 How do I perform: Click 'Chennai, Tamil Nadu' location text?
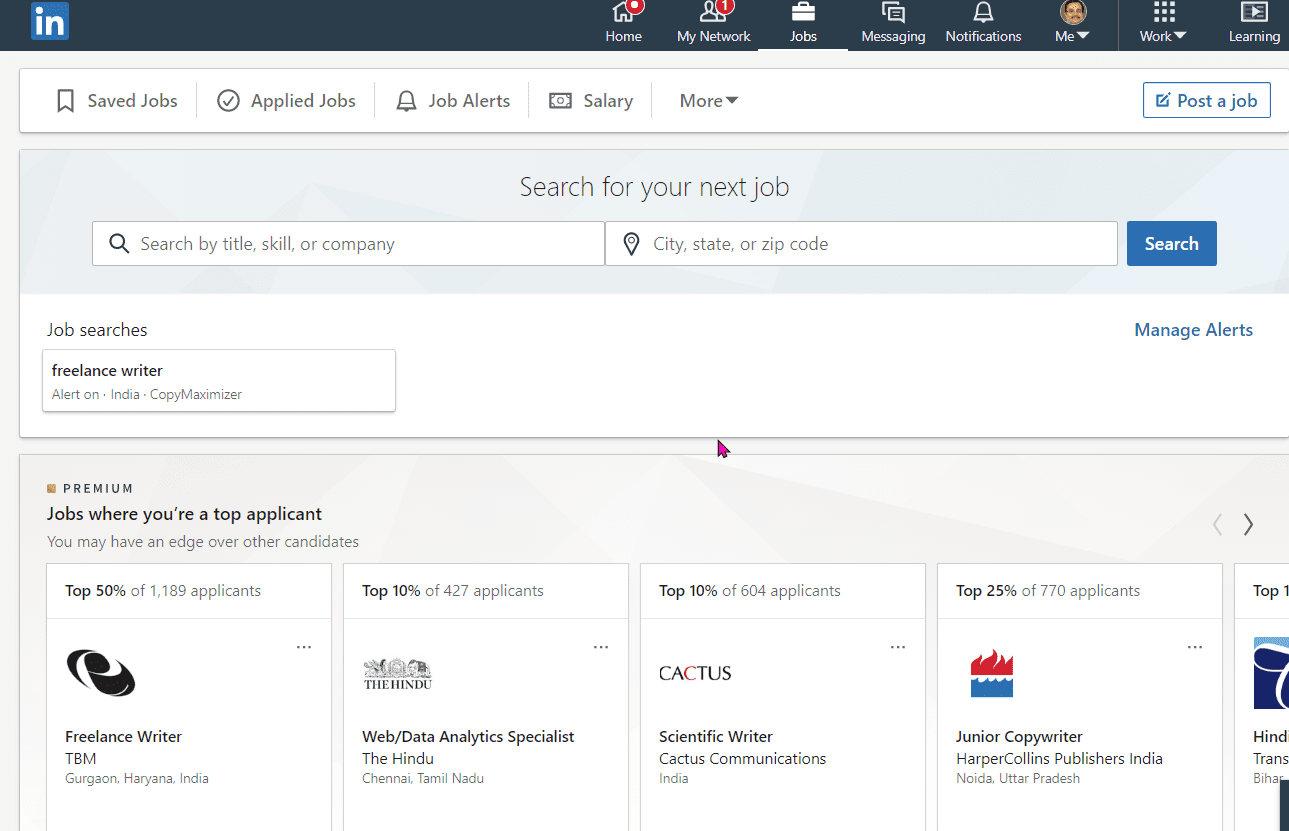point(423,778)
